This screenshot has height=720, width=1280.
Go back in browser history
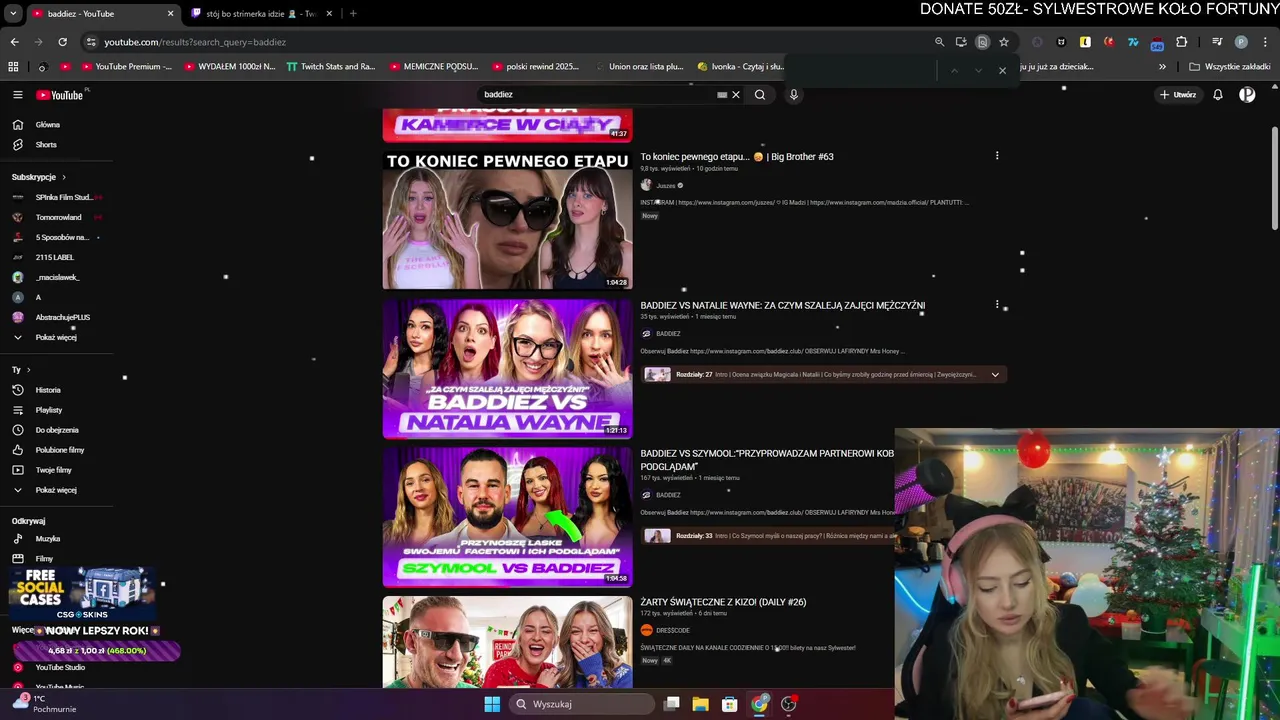tap(14, 42)
